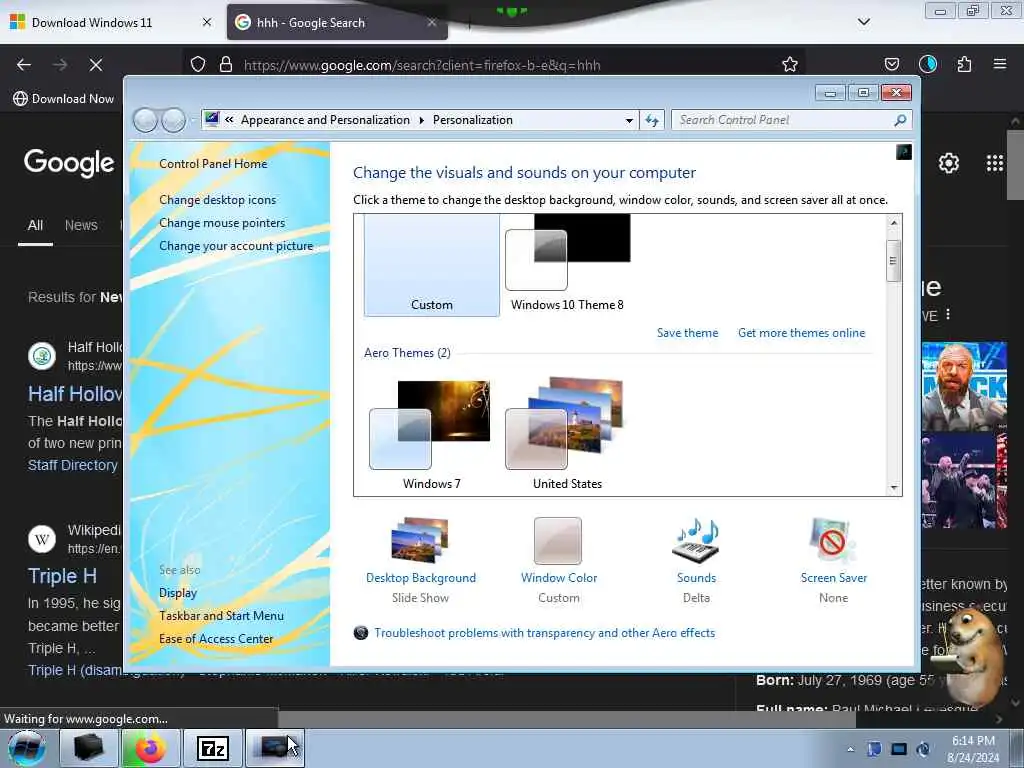Select the Google All results tab
The image size is (1024, 768).
pyautogui.click(x=35, y=225)
